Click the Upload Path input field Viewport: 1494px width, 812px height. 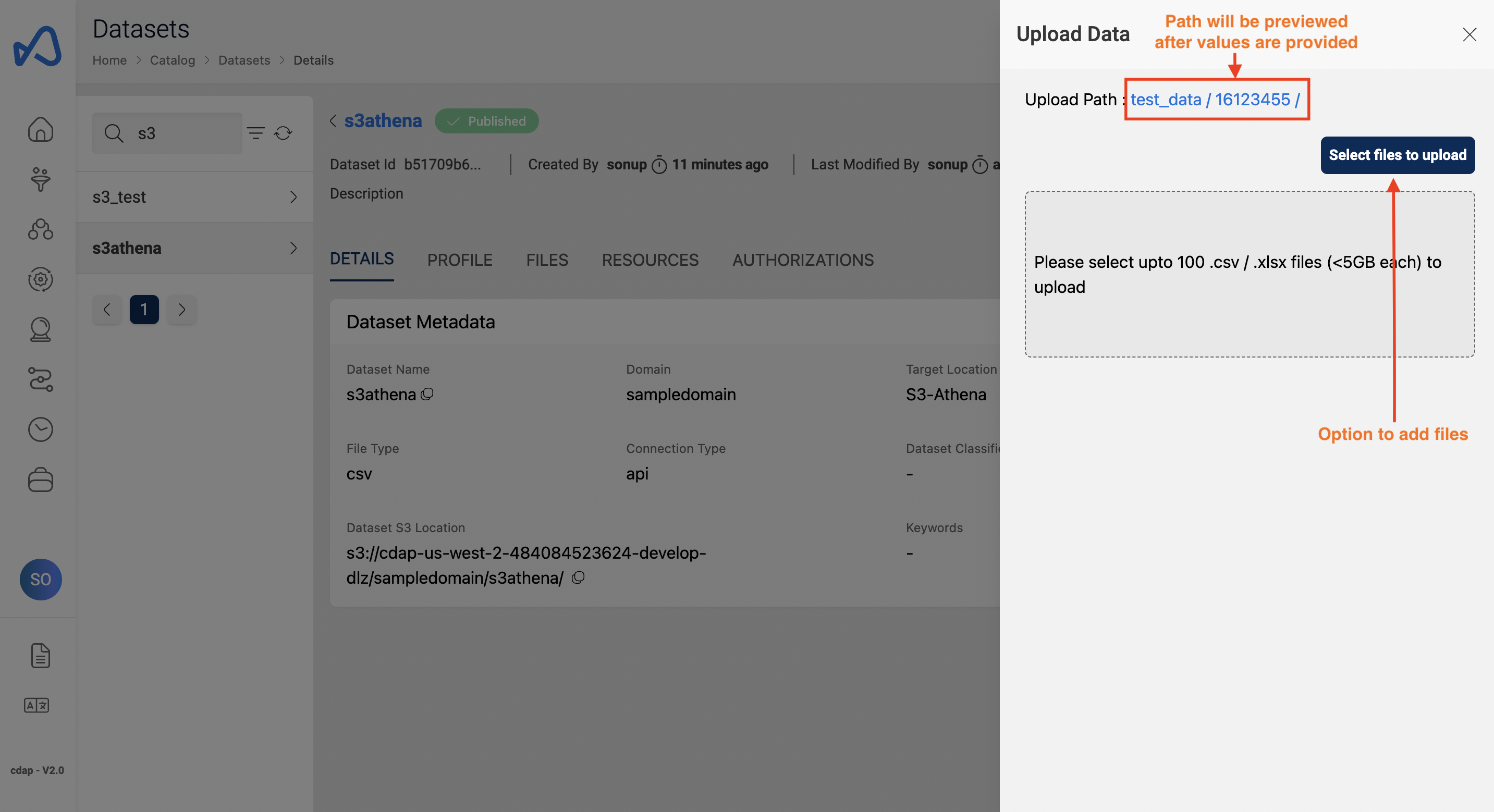point(1216,99)
